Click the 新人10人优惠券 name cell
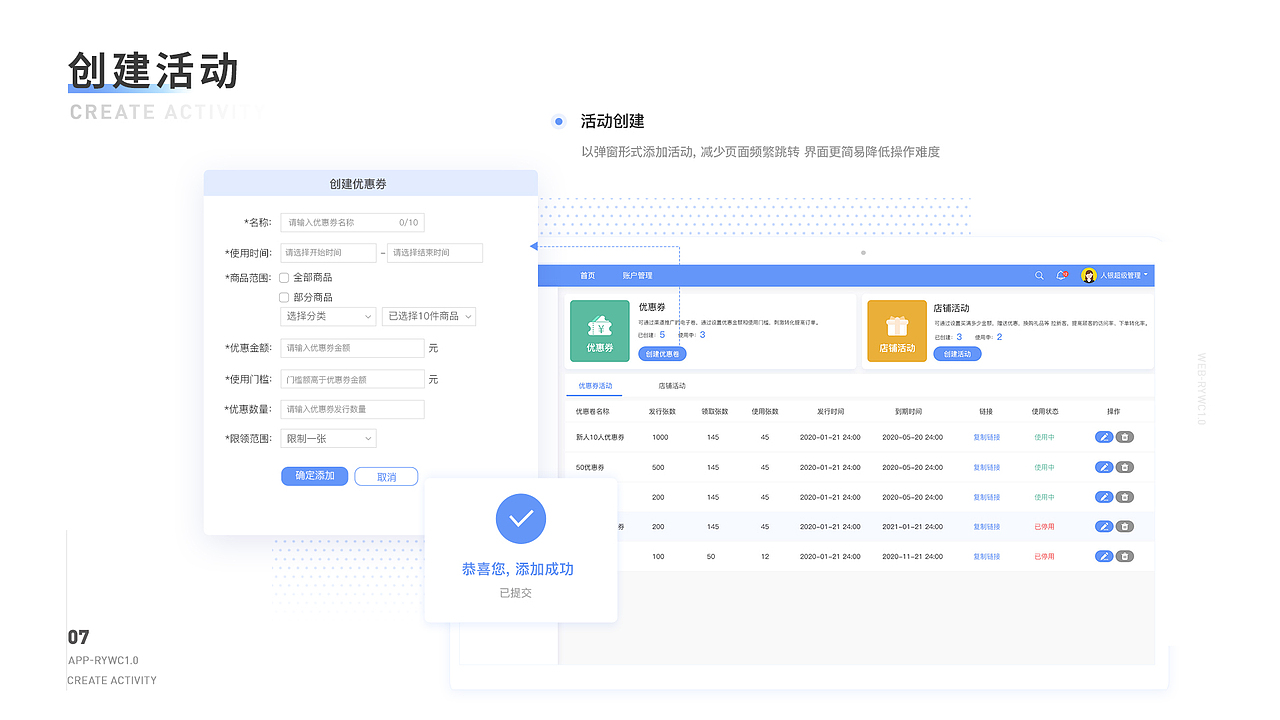This screenshot has width=1280, height=720. click(600, 437)
